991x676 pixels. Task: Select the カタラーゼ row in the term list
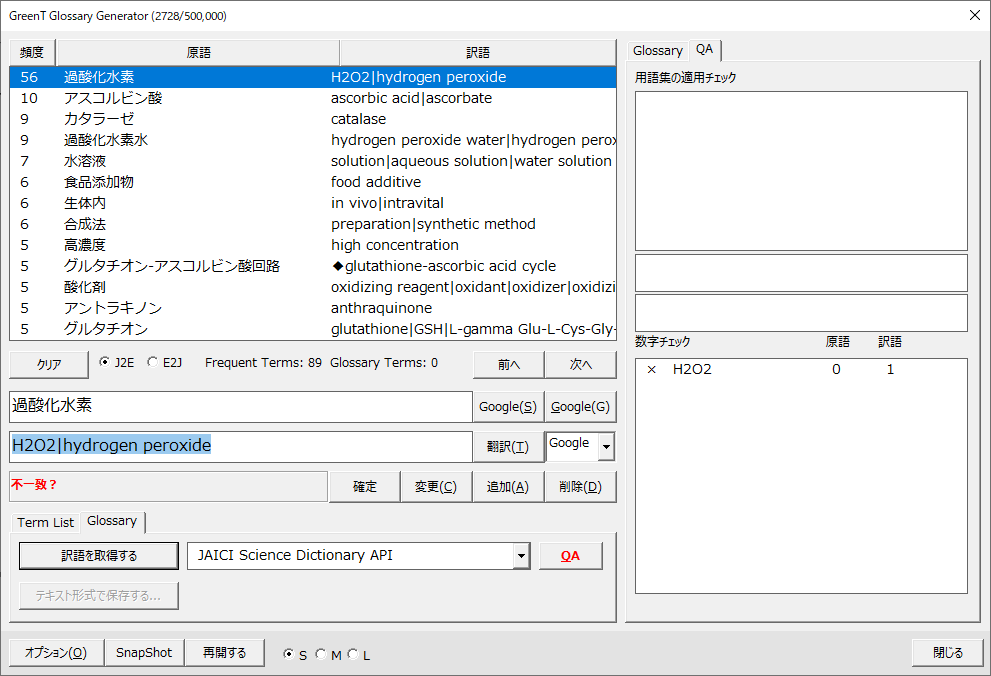[100, 119]
